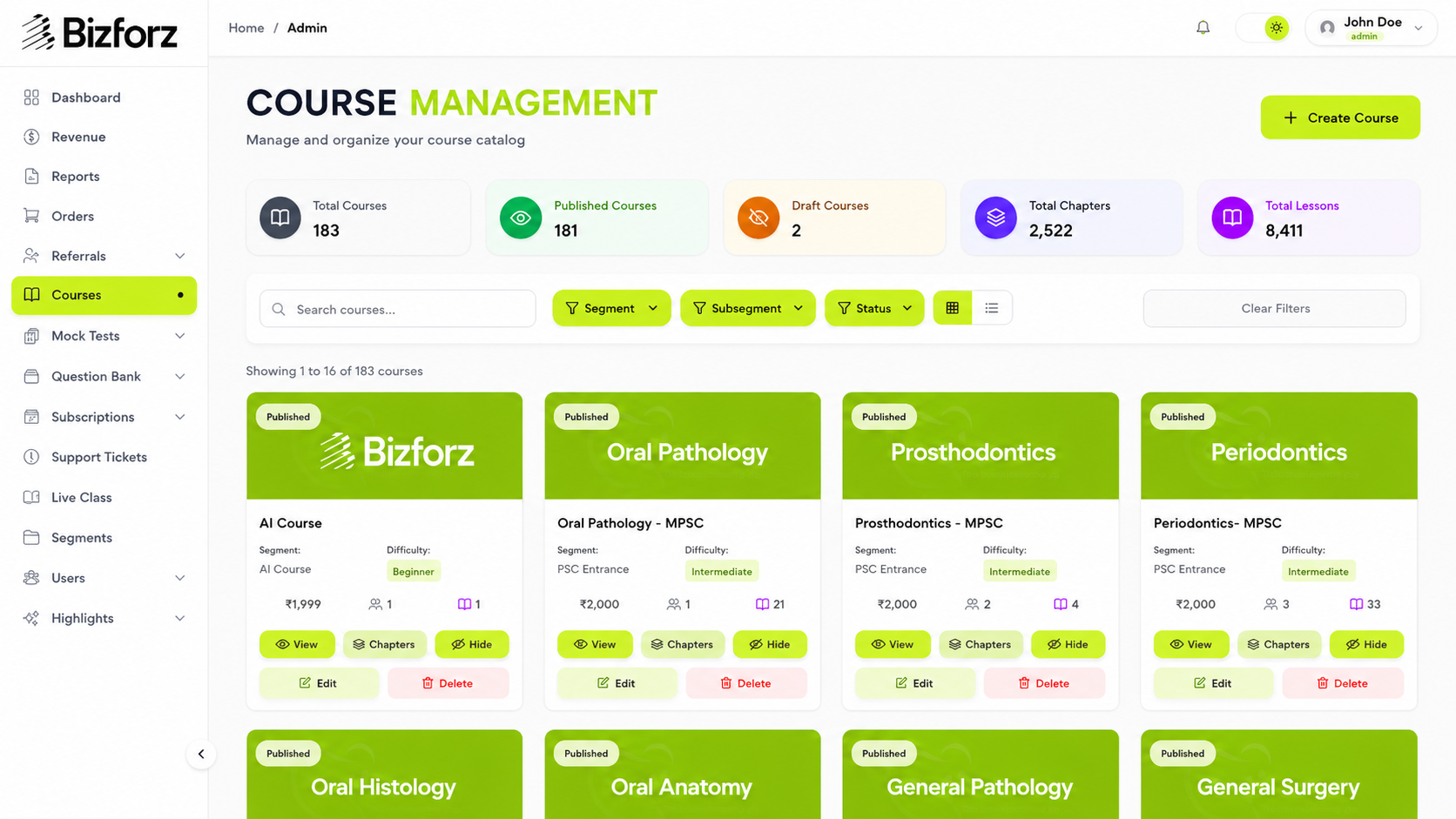Click the Courses book icon in sidebar
1456x819 pixels.
[x=31, y=295]
